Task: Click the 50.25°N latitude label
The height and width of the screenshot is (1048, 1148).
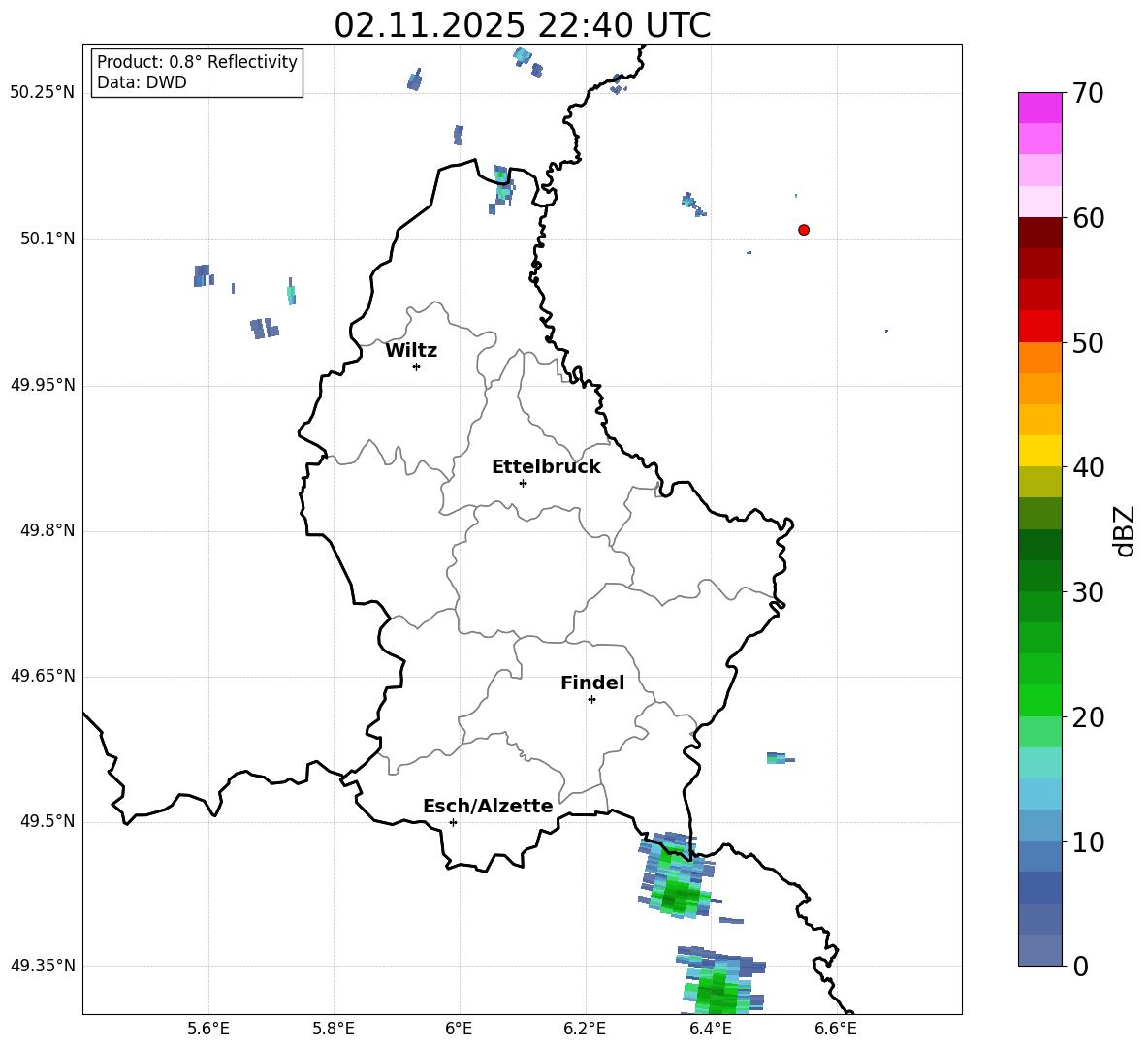Action: pyautogui.click(x=42, y=93)
